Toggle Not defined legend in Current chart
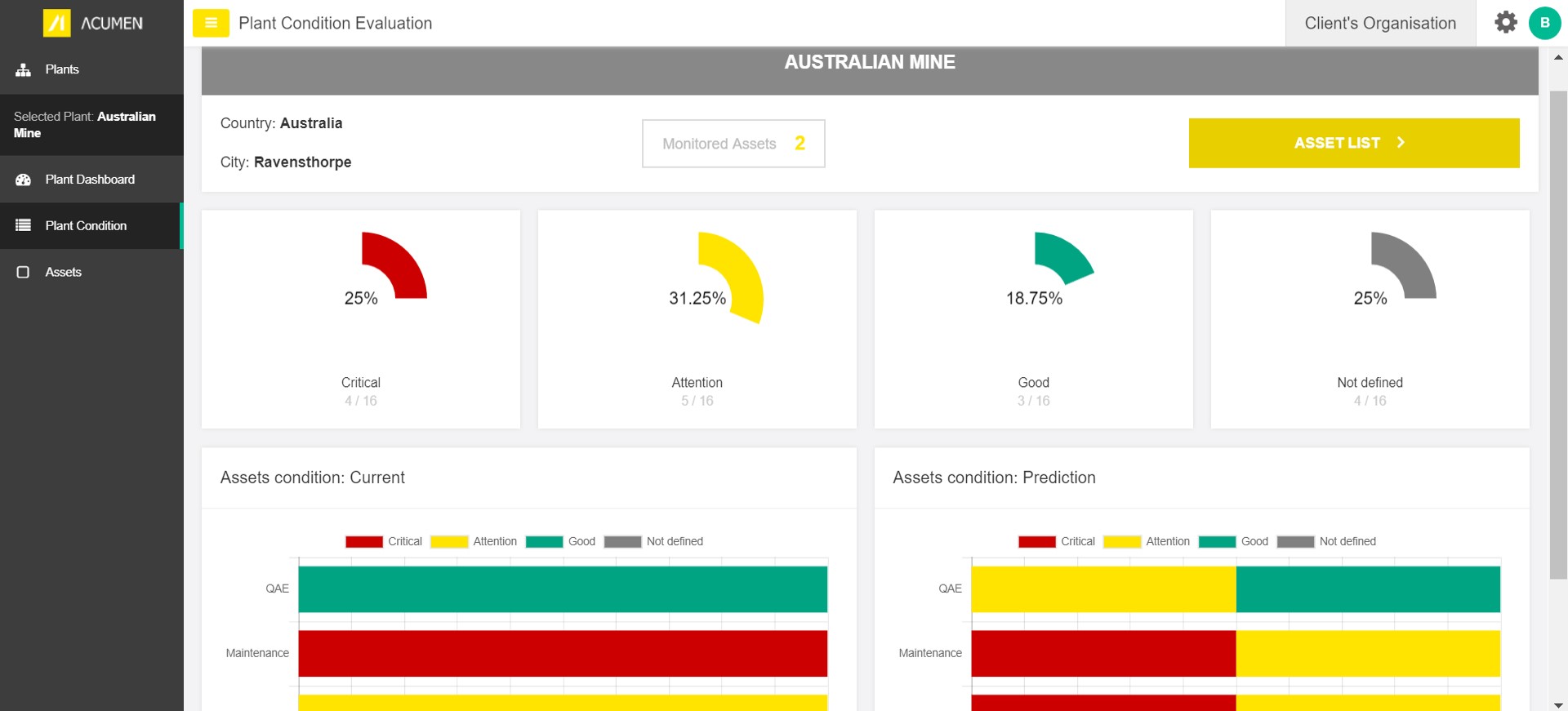Viewport: 1568px width, 711px height. tap(653, 541)
